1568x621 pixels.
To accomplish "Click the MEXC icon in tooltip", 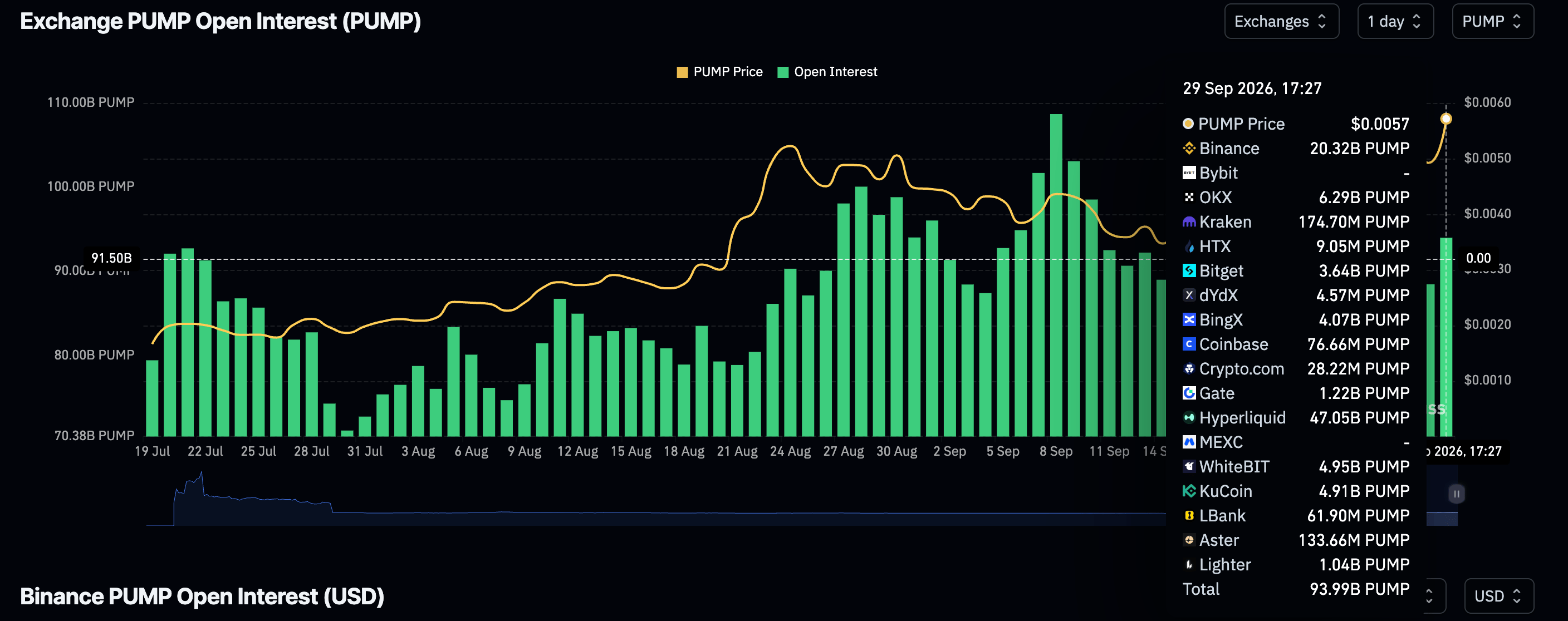I will pos(1189,442).
